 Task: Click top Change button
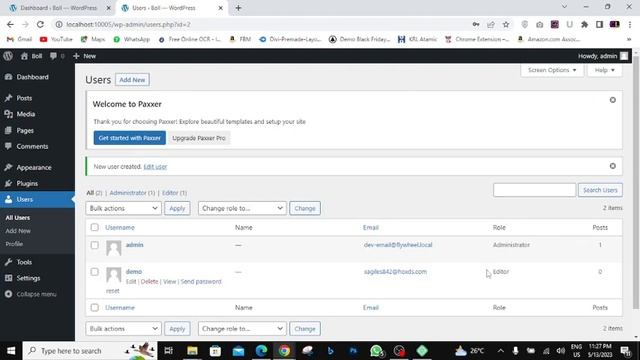point(305,208)
